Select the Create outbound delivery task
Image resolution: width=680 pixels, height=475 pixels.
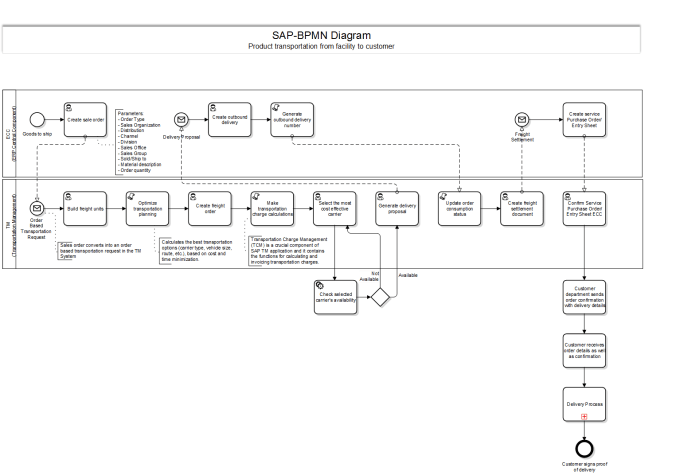pos(230,120)
